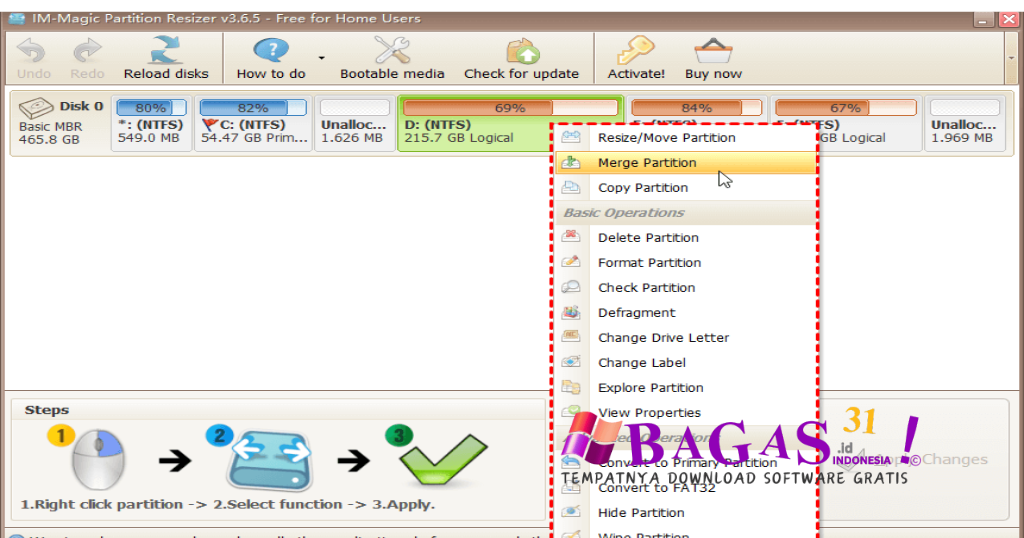Choose Delete Partition from context menu
The height and width of the screenshot is (538, 1024).
coord(686,238)
